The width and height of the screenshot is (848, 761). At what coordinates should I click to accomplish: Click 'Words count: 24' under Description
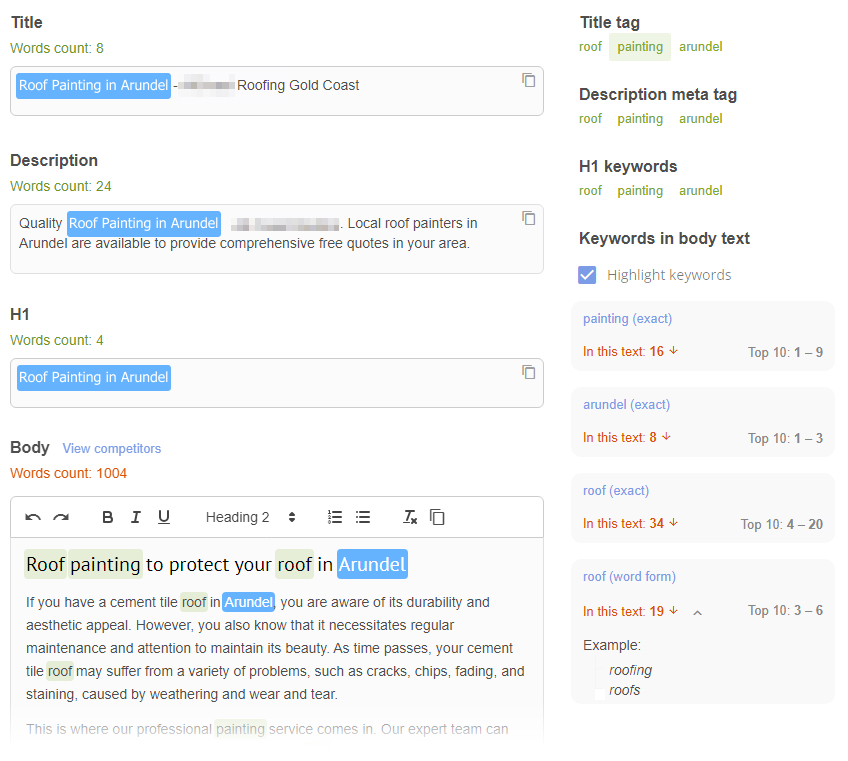61,186
